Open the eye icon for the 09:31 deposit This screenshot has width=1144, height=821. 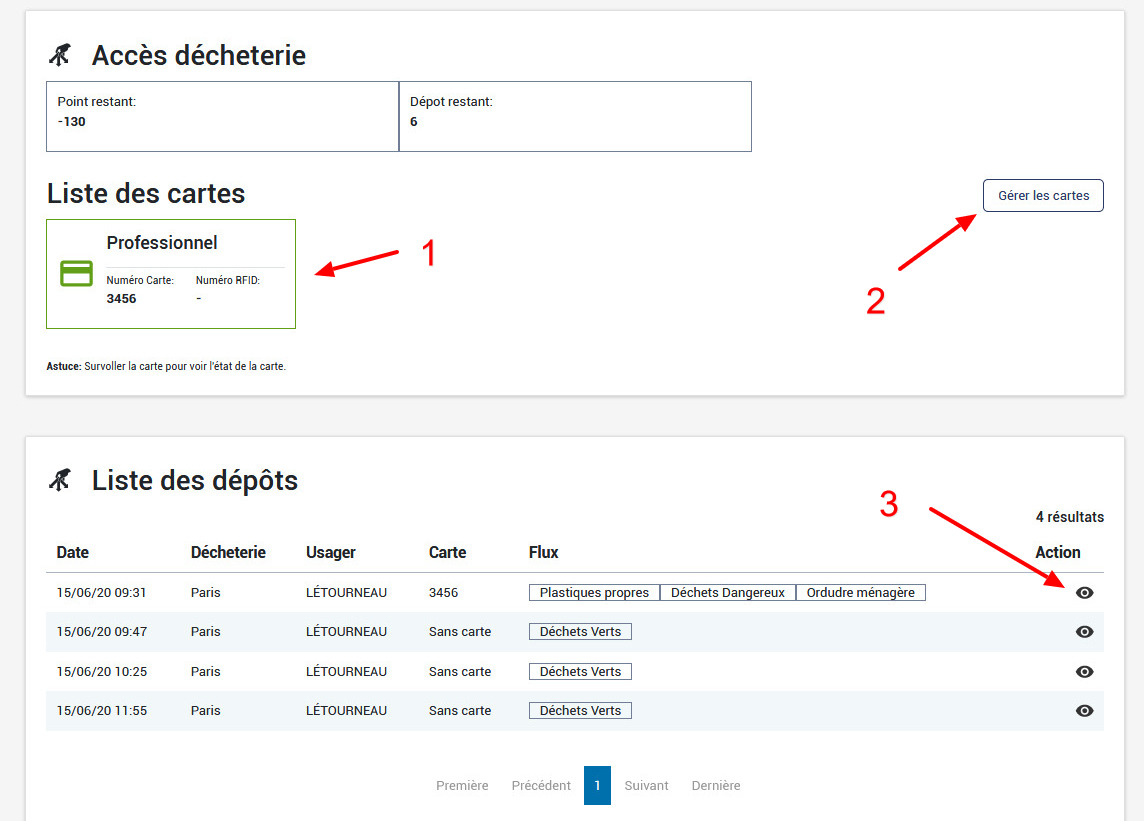1084,592
